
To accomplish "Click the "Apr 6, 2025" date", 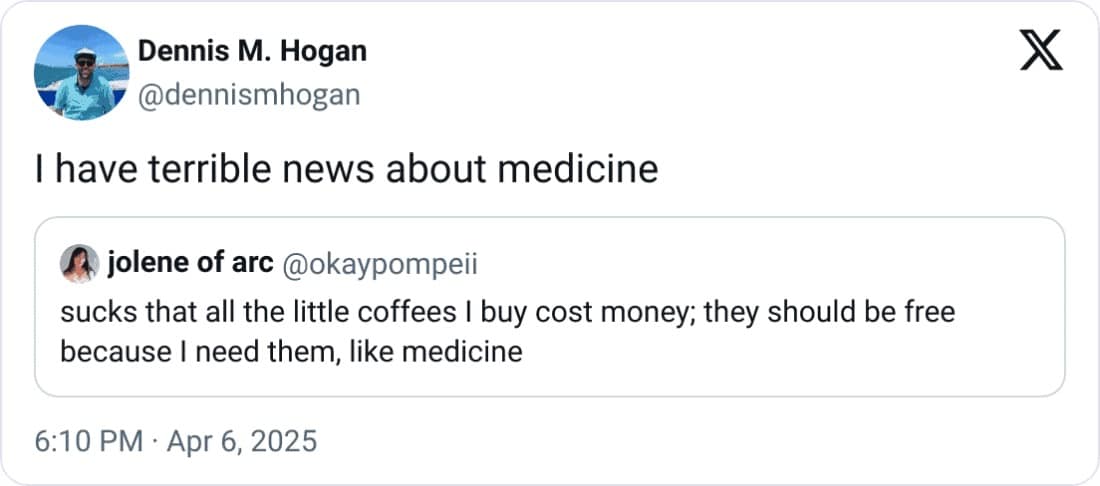I will click(240, 440).
